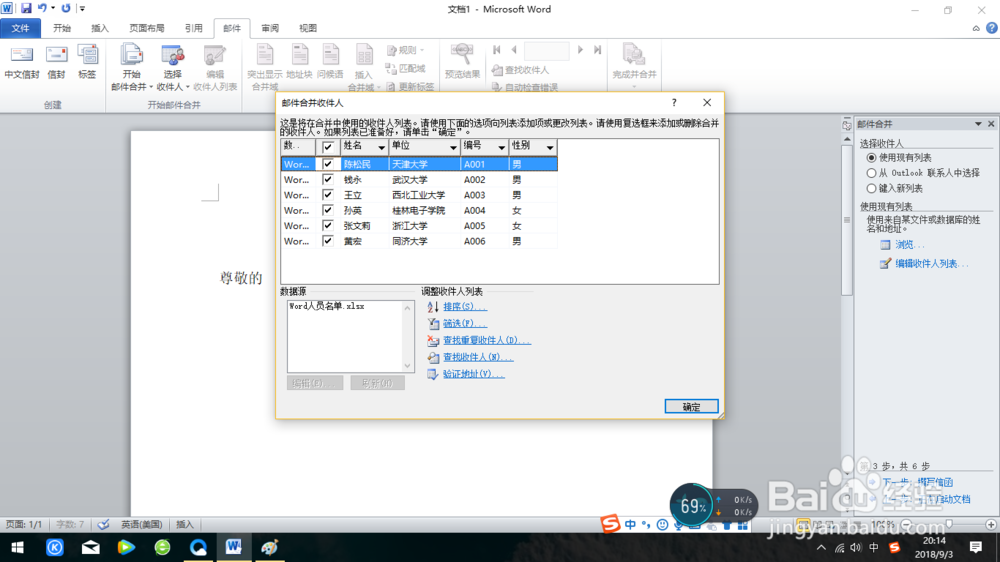Open 编号 column dropdown arrow
Viewport: 1000px width, 562px height.
[501, 147]
